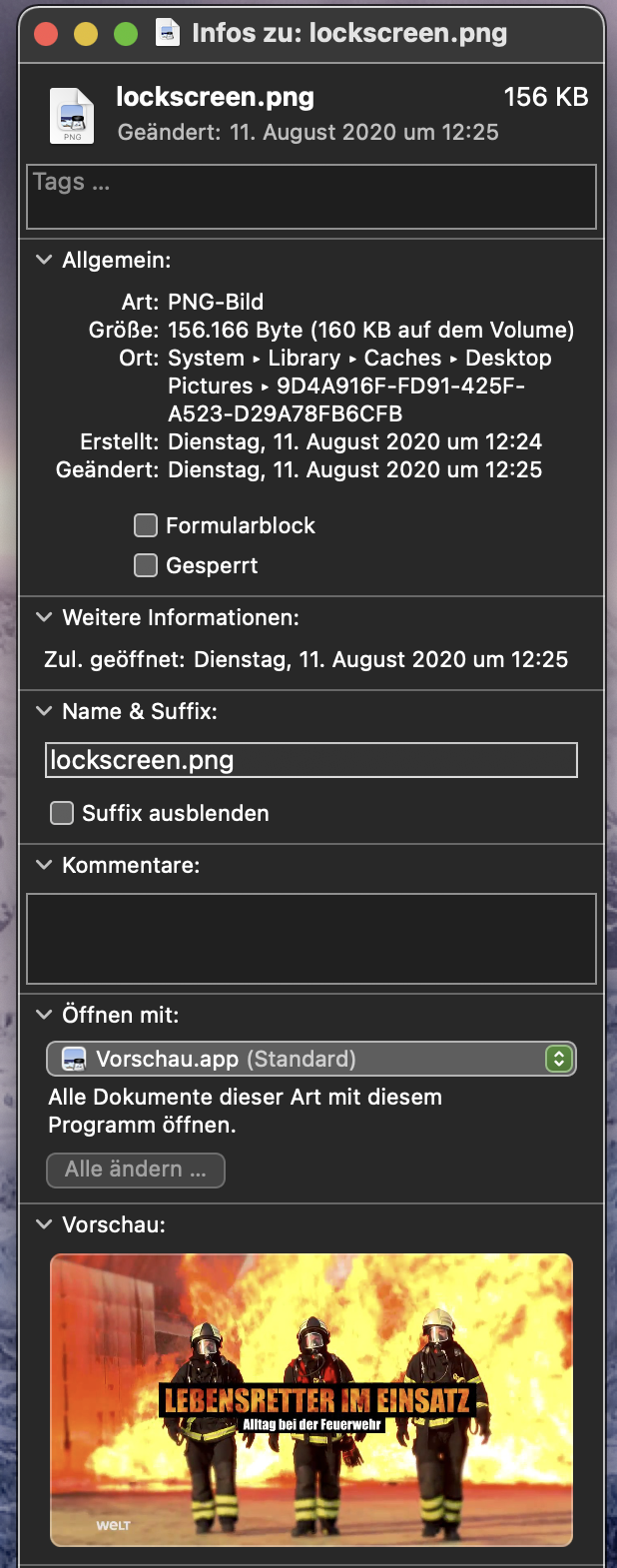Click the PNG file icon in header
The height and width of the screenshot is (1568, 617).
(x=72, y=116)
